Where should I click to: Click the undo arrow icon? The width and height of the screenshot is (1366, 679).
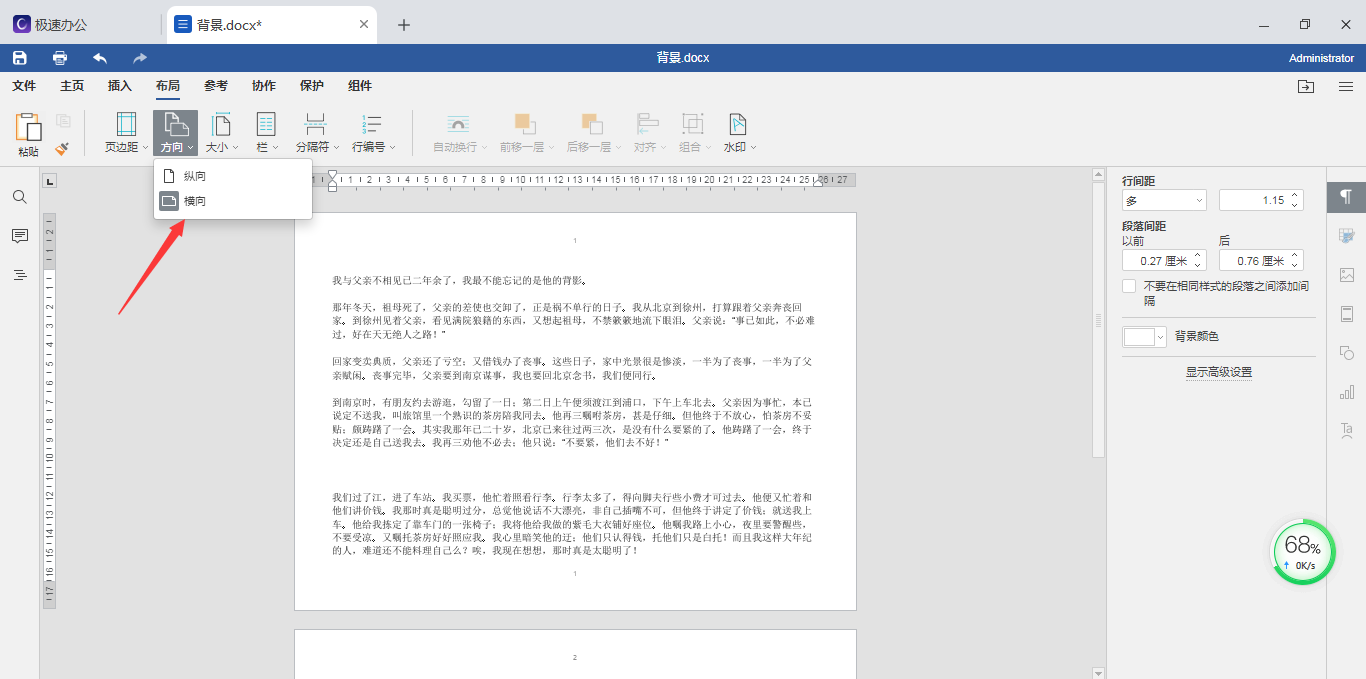pyautogui.click(x=100, y=58)
